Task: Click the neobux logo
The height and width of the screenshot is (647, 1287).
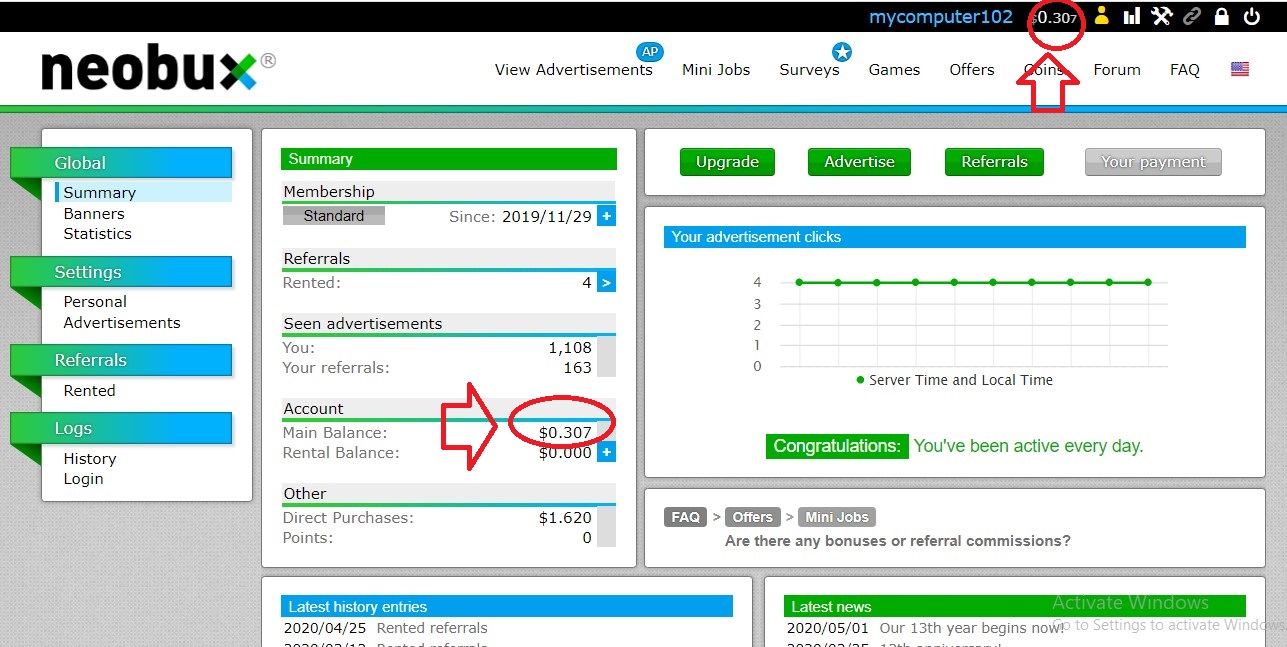Action: (x=158, y=70)
